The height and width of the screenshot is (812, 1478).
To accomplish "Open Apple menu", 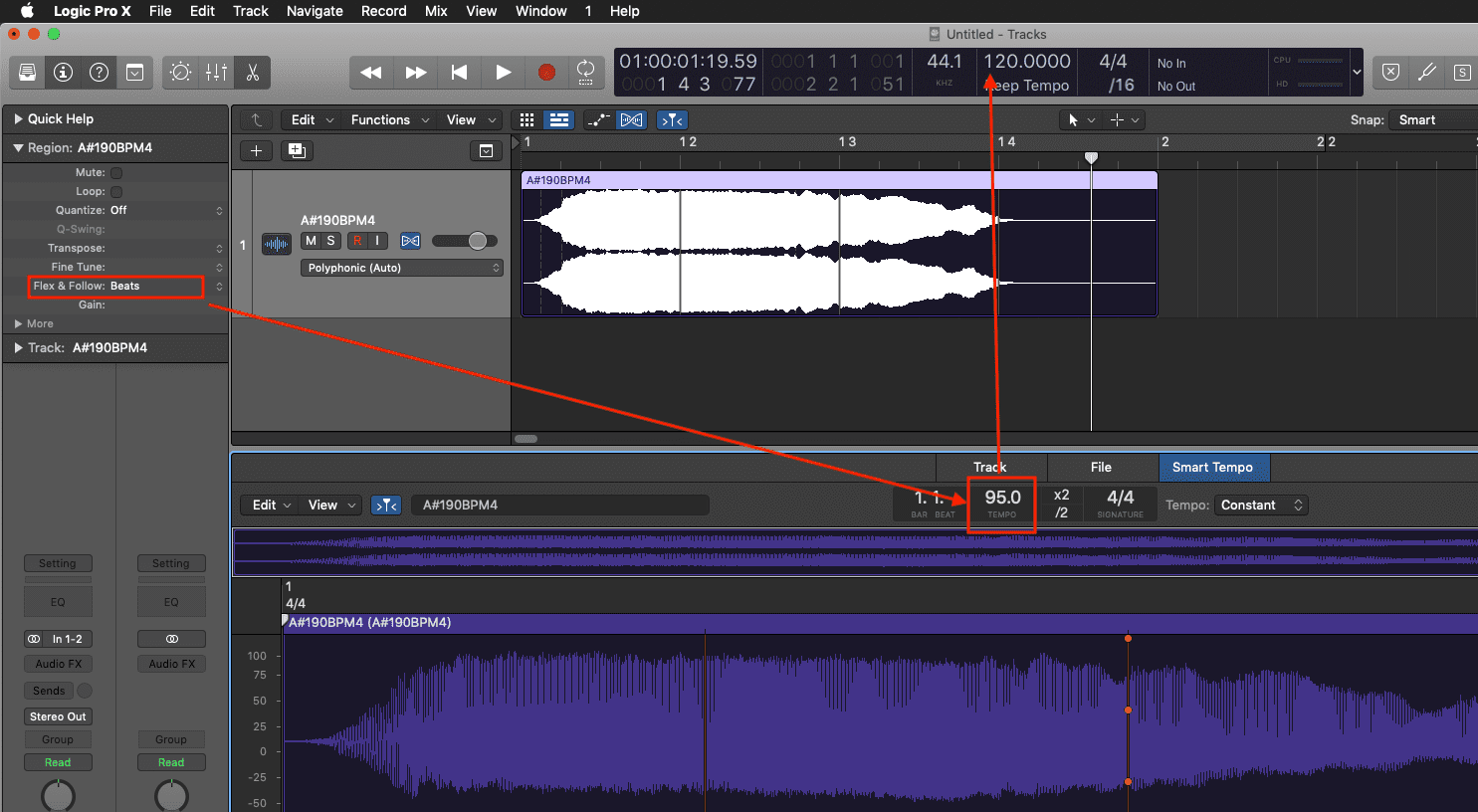I will 27,11.
